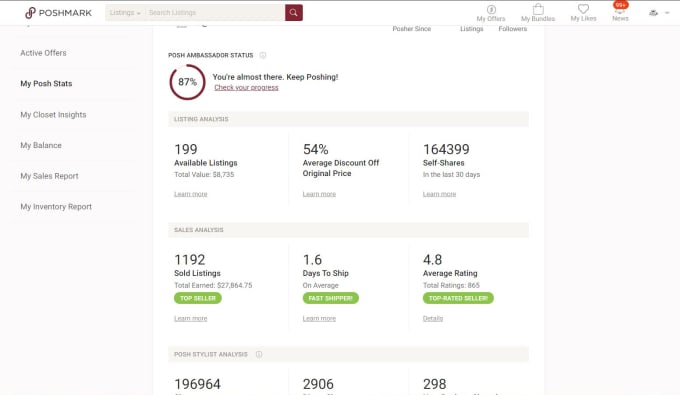The image size is (680, 395).
Task: Click the Search Listings input field
Action: click(x=215, y=13)
